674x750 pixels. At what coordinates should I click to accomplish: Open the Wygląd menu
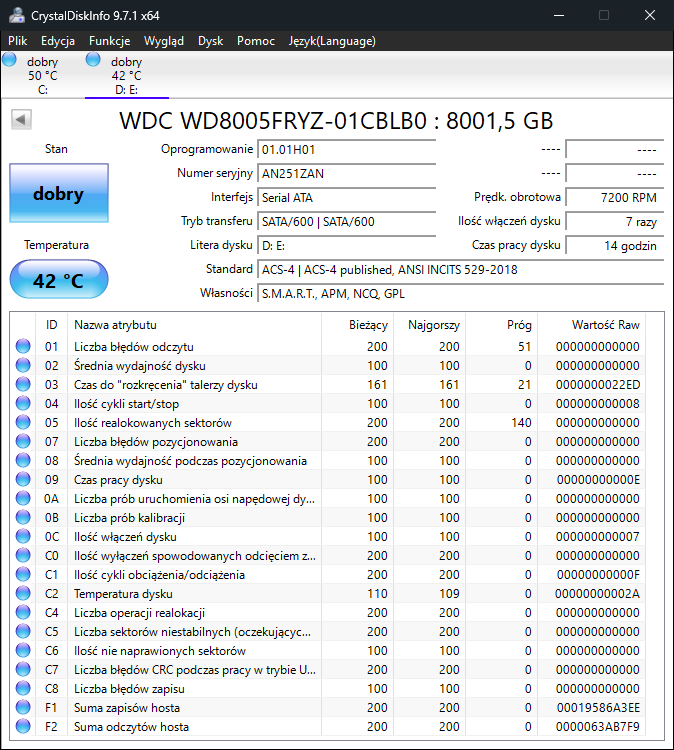[x=164, y=41]
